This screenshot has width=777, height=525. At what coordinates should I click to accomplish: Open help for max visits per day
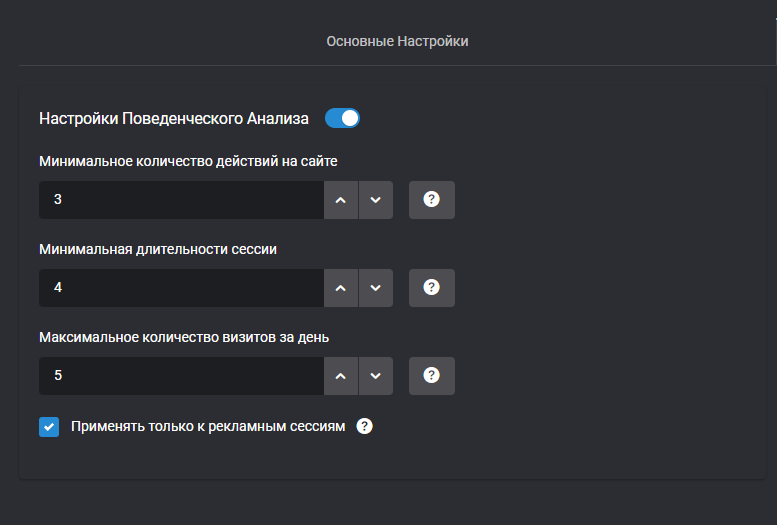[x=432, y=376]
